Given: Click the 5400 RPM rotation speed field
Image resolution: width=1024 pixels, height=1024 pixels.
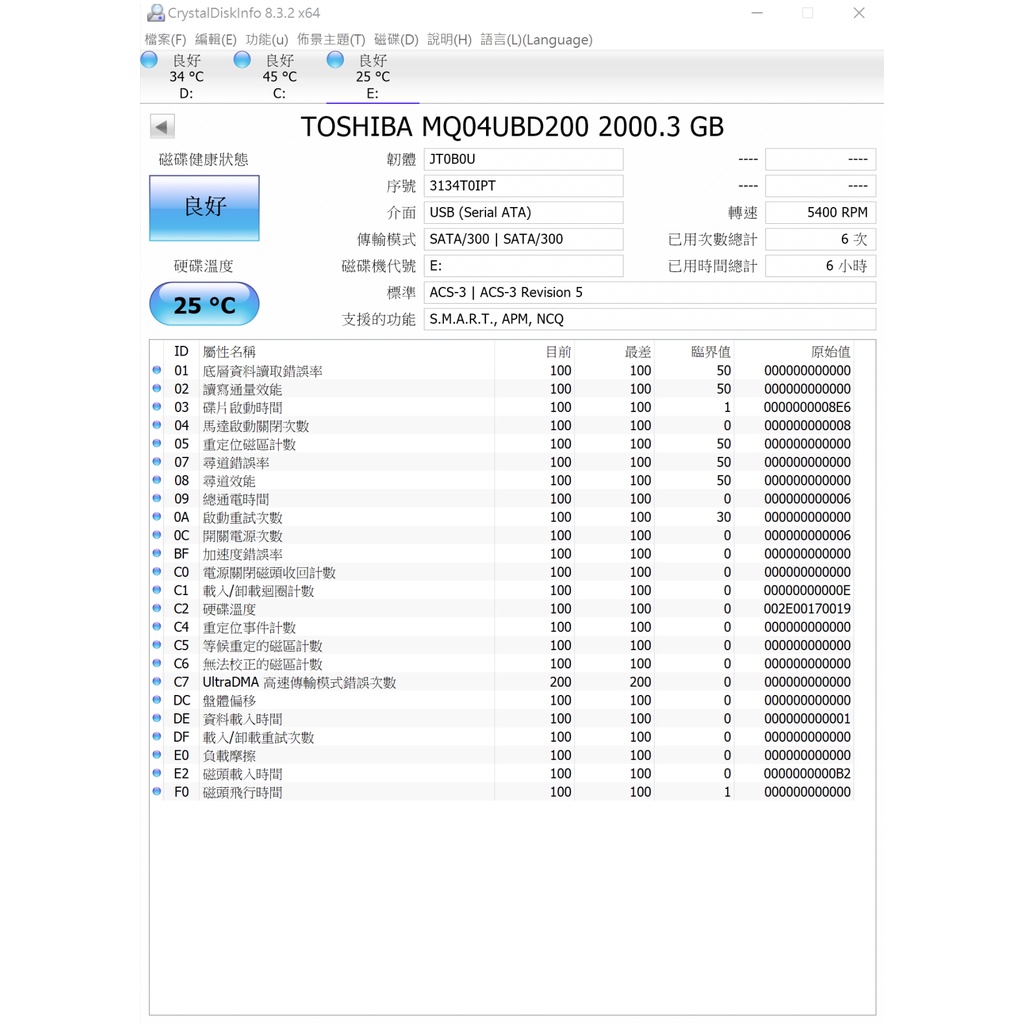Looking at the screenshot, I should 820,213.
